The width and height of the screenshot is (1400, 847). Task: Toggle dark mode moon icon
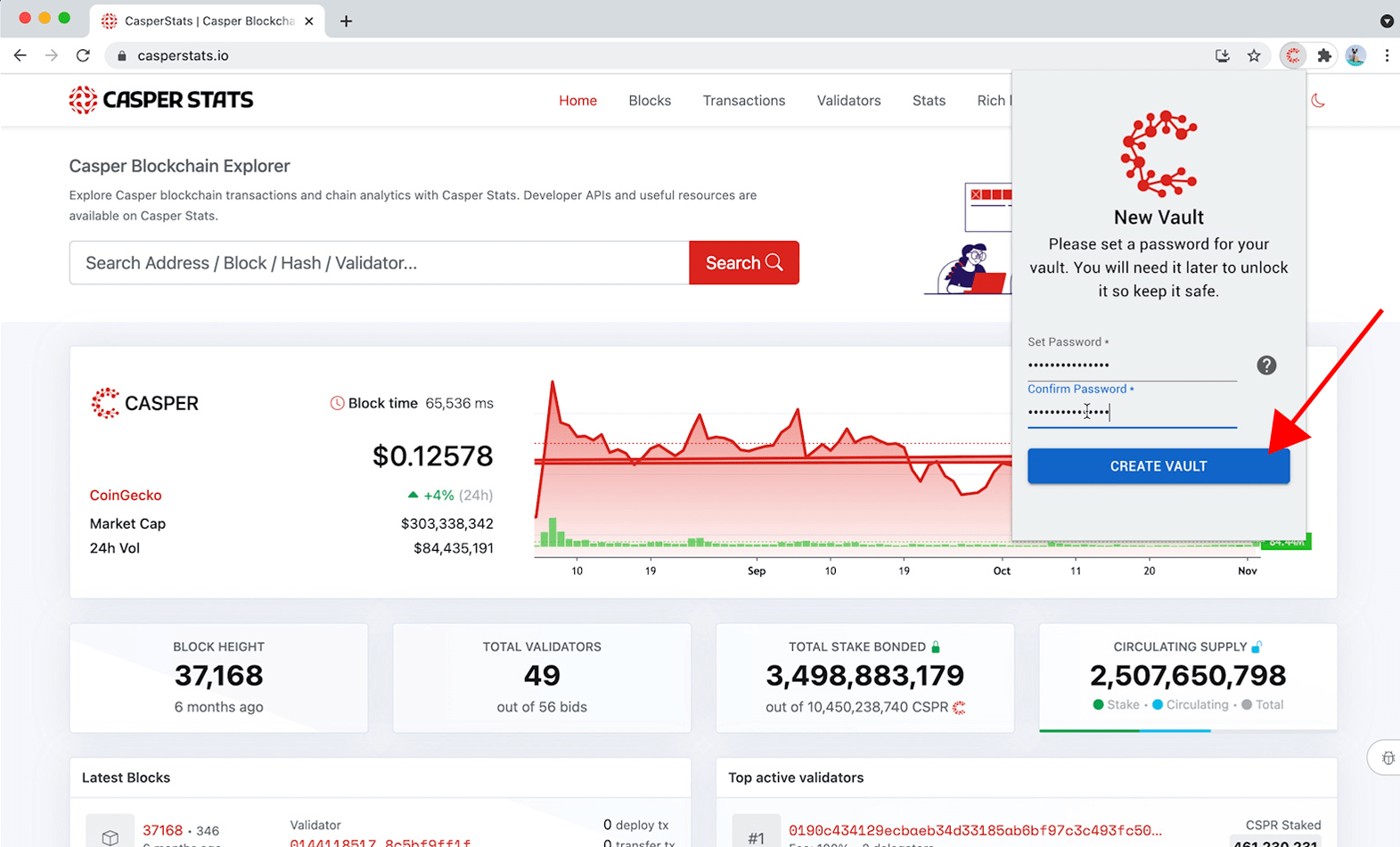pos(1318,101)
